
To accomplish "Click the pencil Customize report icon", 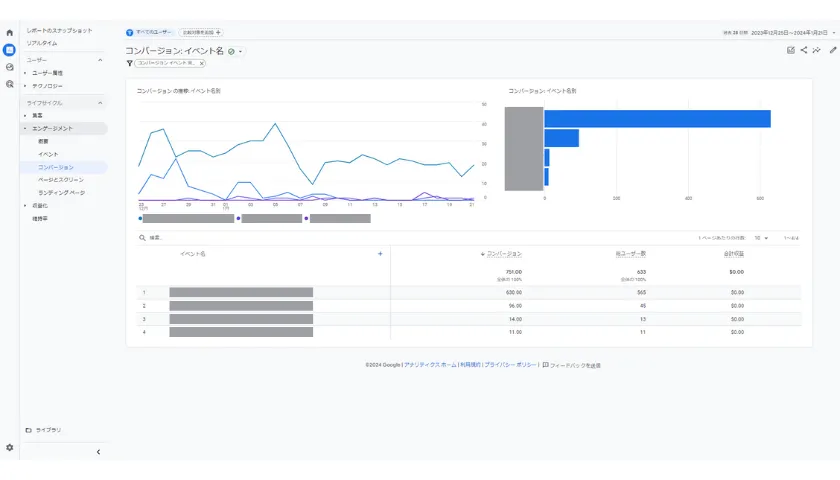I will coord(833,50).
